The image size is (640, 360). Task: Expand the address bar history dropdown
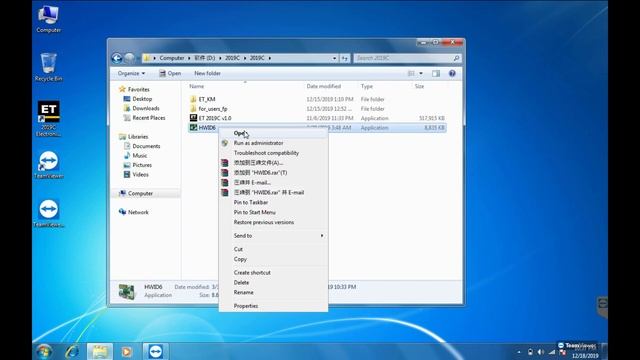point(334,58)
